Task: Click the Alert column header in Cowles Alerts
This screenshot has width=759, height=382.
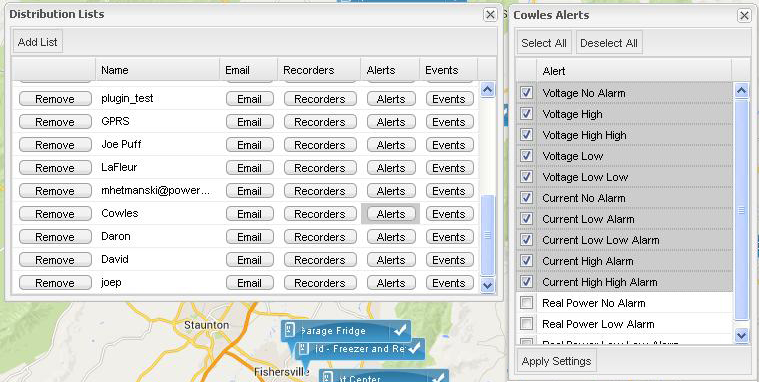Action: click(x=634, y=71)
